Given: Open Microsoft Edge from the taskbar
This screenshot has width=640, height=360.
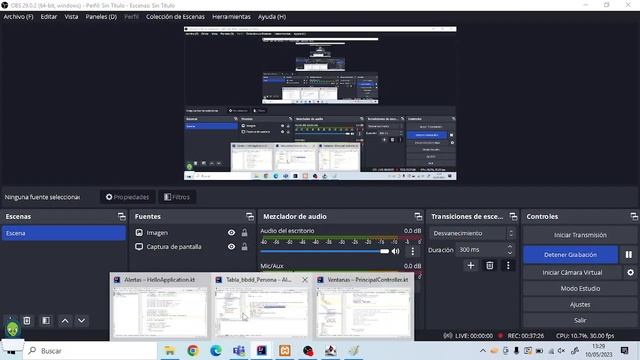Looking at the screenshot, I should [x=216, y=351].
